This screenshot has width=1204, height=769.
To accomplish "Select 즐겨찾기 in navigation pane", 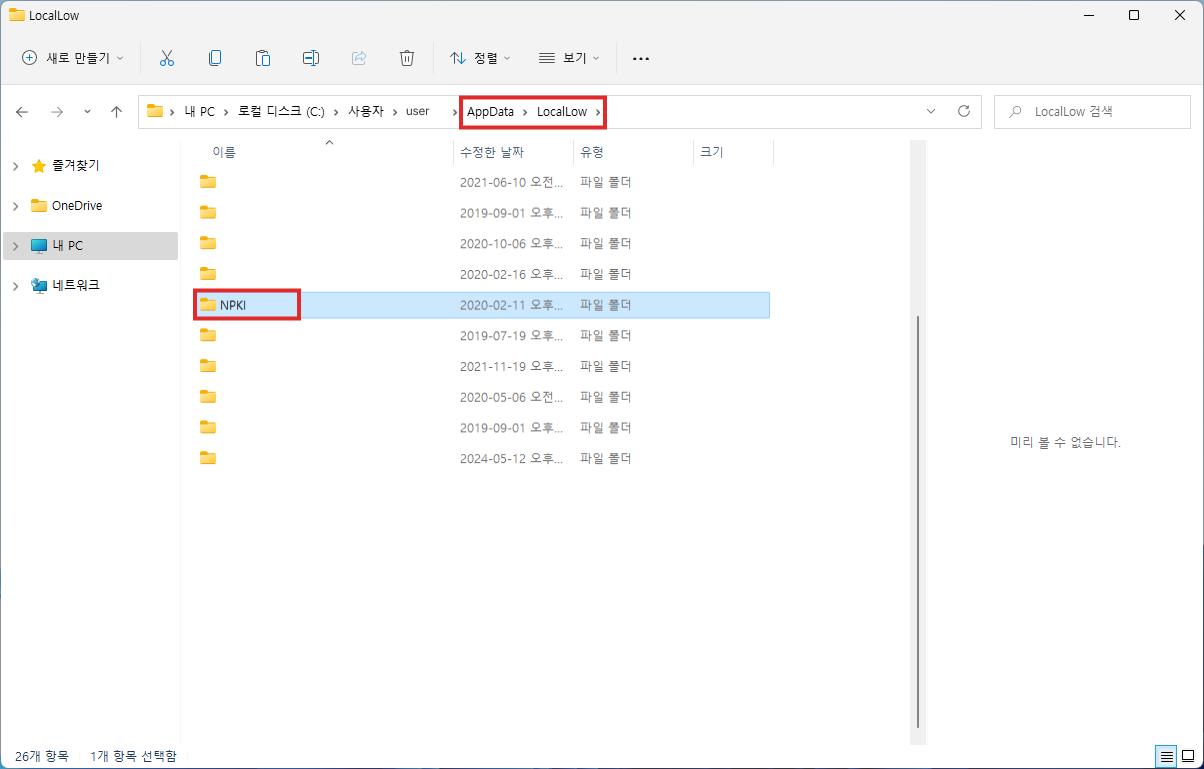I will (75, 166).
